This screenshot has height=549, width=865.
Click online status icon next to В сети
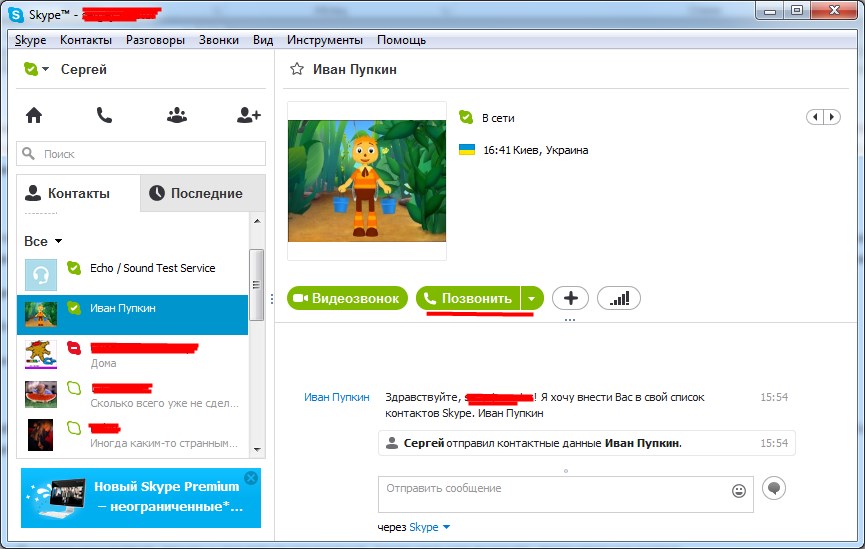466,117
